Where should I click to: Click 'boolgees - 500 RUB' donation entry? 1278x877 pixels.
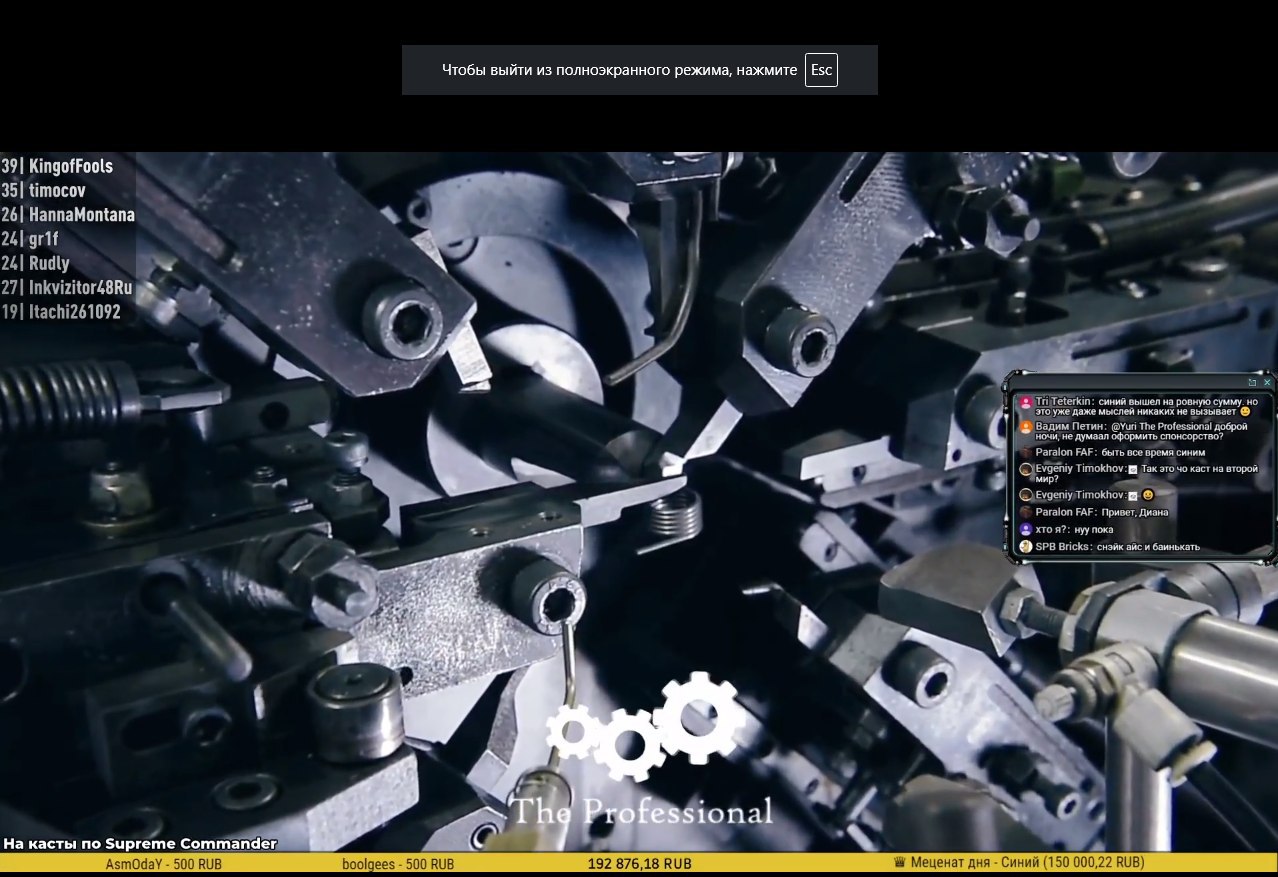(398, 864)
